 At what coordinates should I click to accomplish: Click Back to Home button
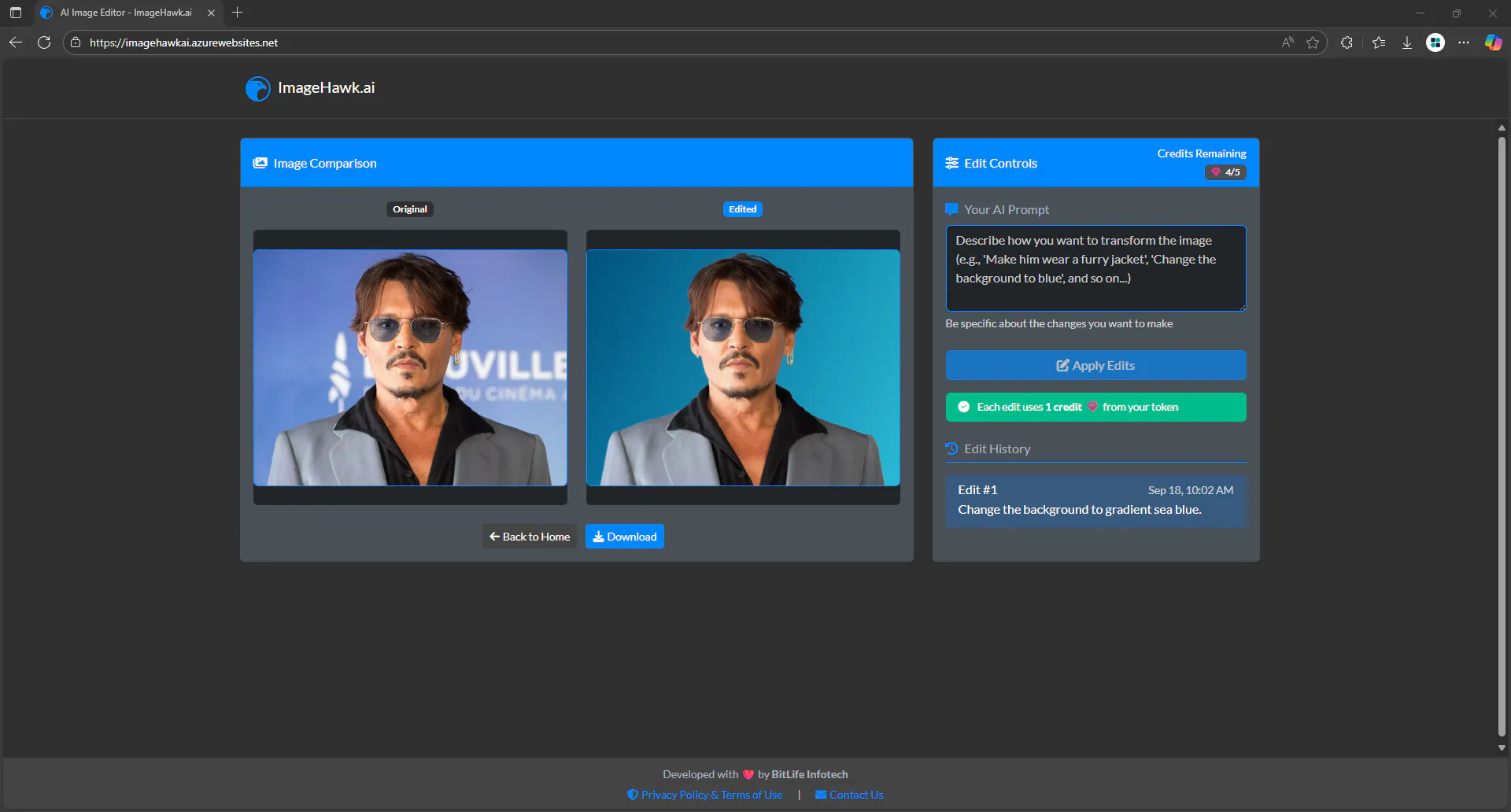click(x=530, y=537)
